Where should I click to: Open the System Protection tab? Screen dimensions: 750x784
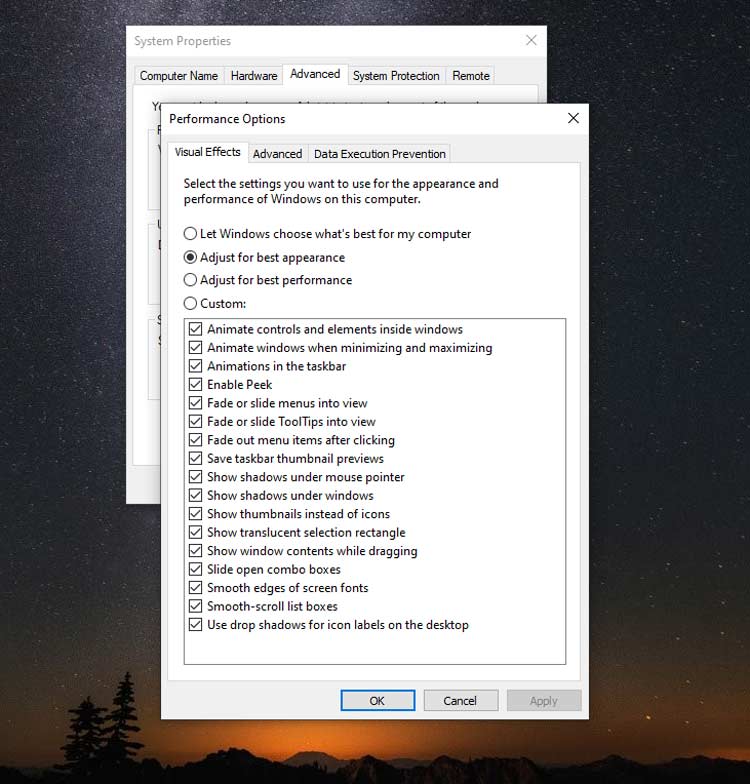tap(395, 76)
